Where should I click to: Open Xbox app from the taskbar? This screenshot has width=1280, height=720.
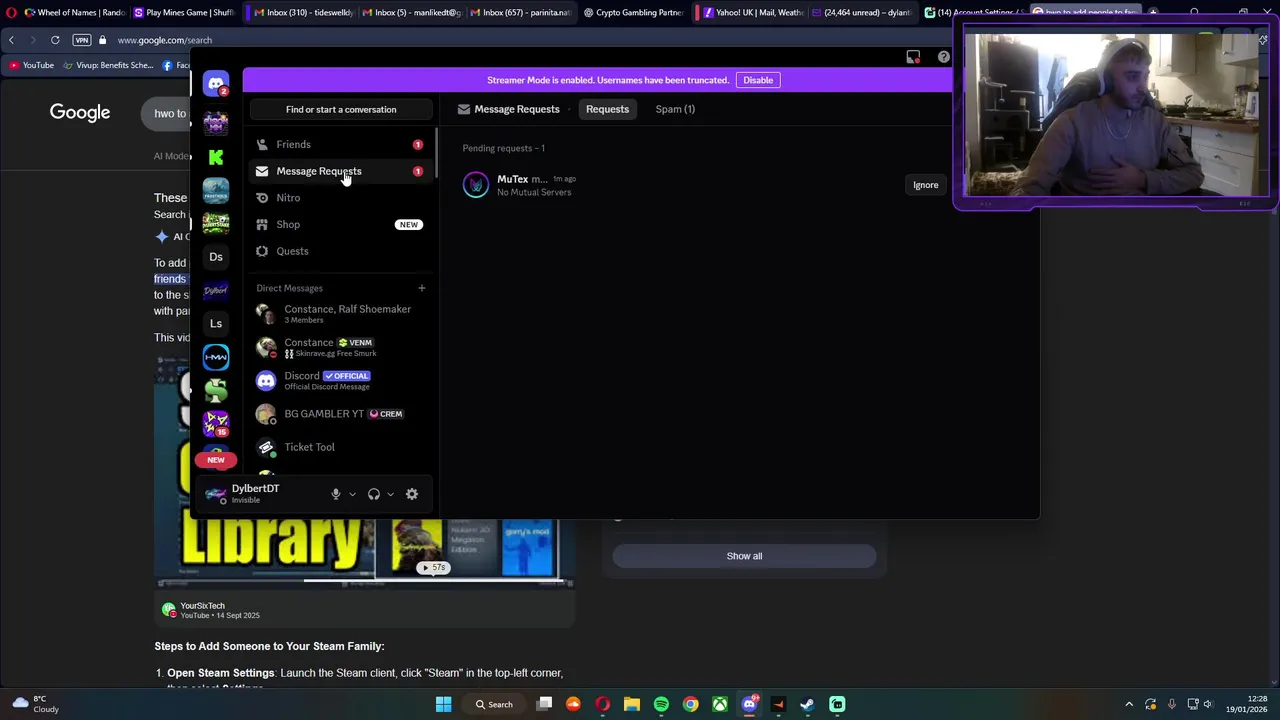click(720, 704)
